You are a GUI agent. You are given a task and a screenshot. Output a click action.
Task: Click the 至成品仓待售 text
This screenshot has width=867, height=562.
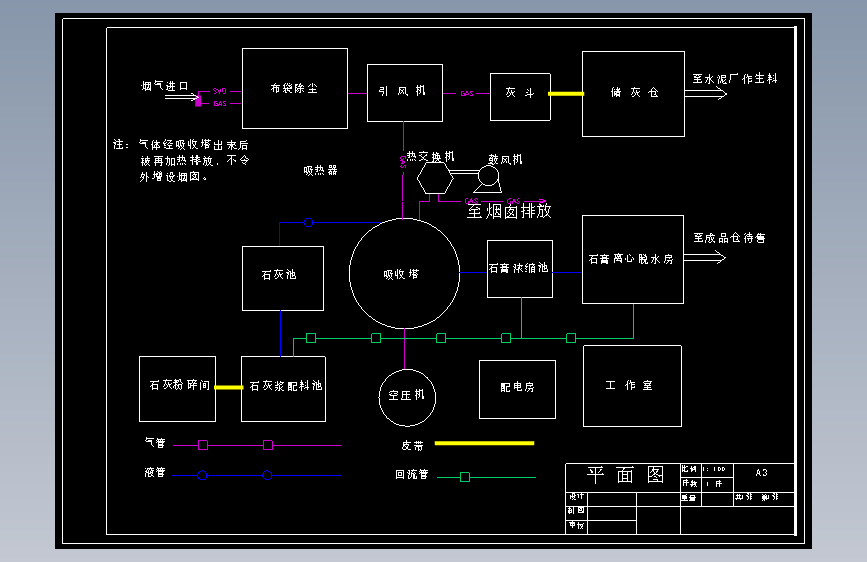(x=729, y=238)
